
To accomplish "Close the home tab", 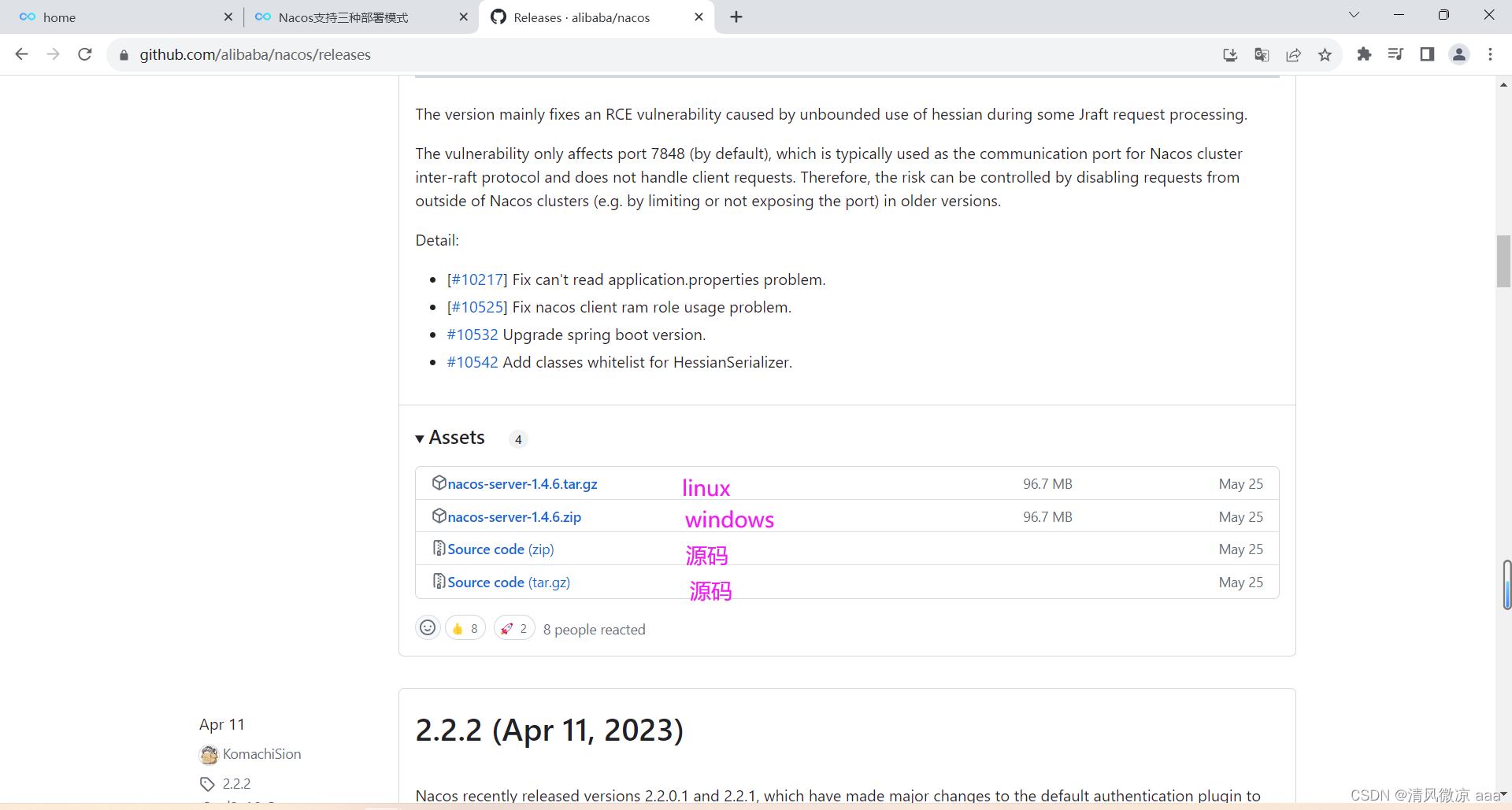I will (x=228, y=17).
